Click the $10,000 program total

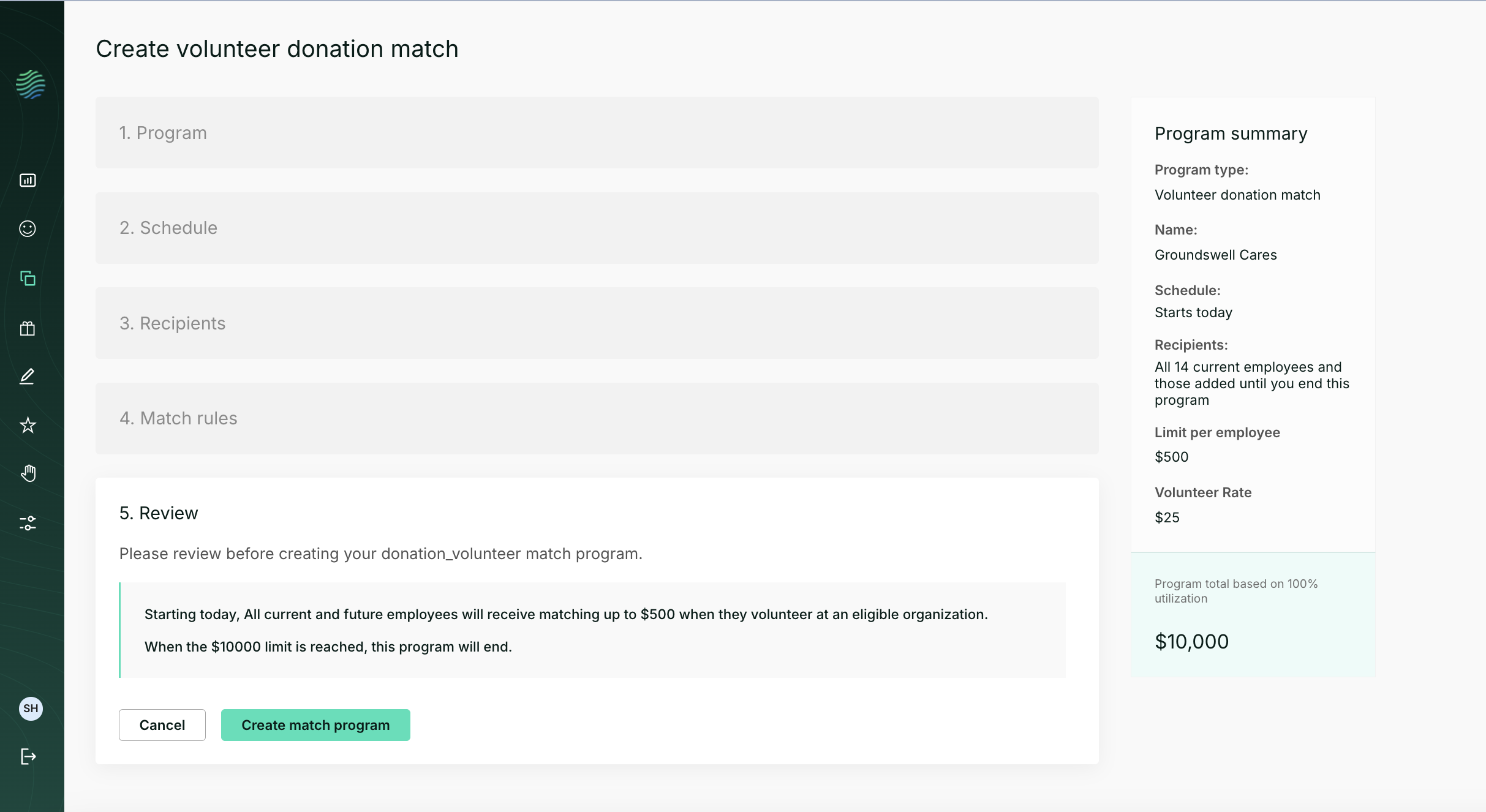[x=1191, y=641]
